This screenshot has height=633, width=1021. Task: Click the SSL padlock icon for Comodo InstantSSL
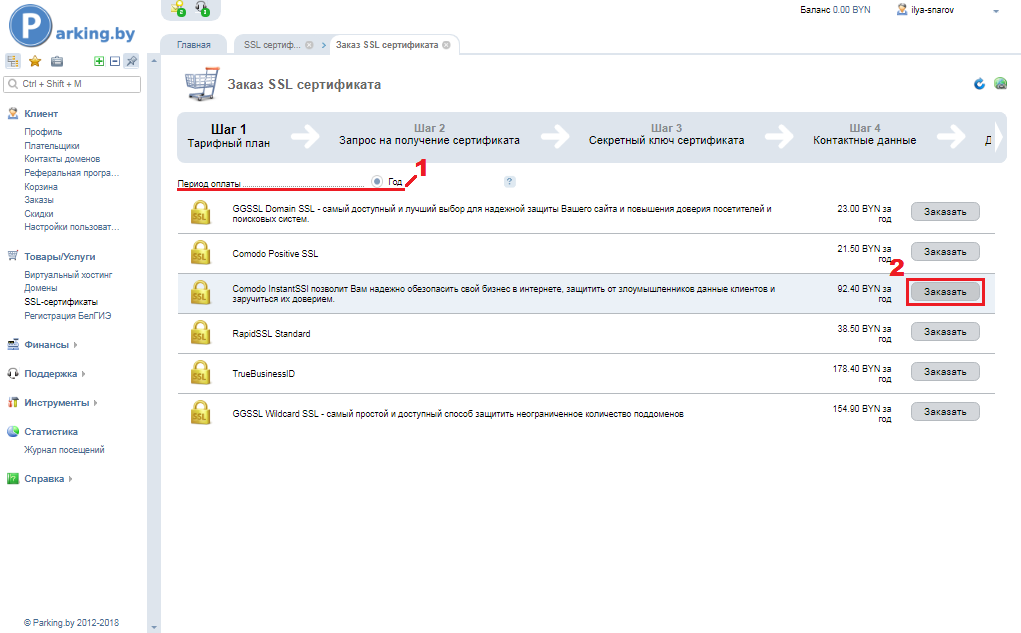coord(201,293)
